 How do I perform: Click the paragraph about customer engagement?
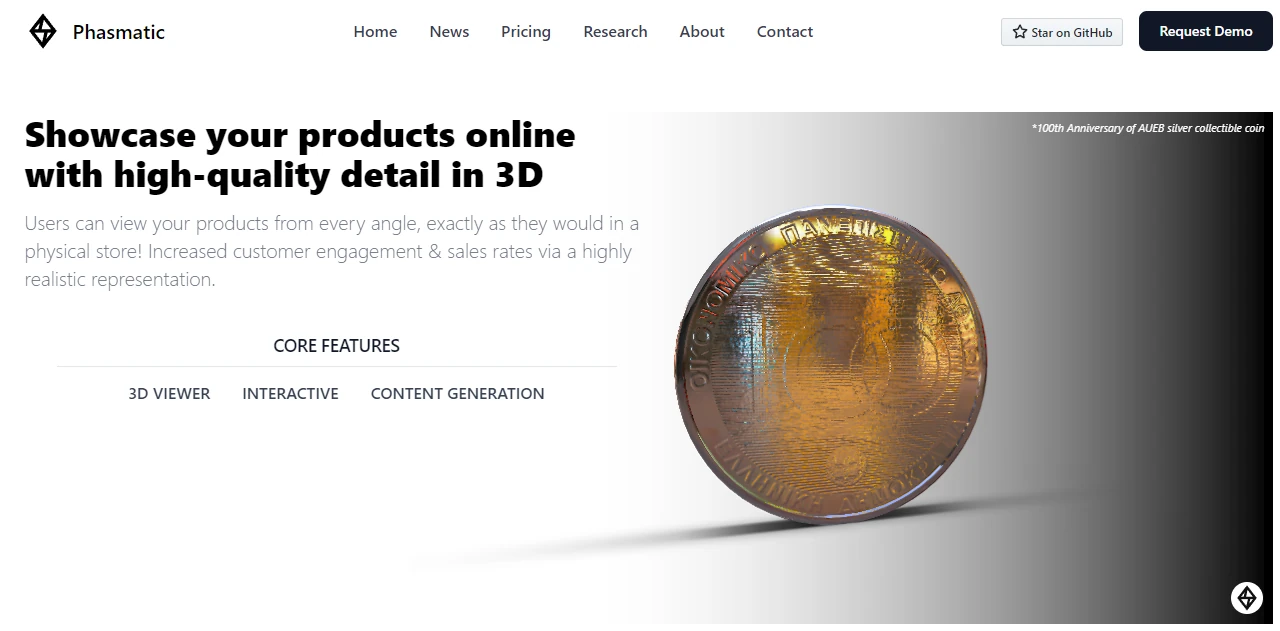pyautogui.click(x=331, y=251)
